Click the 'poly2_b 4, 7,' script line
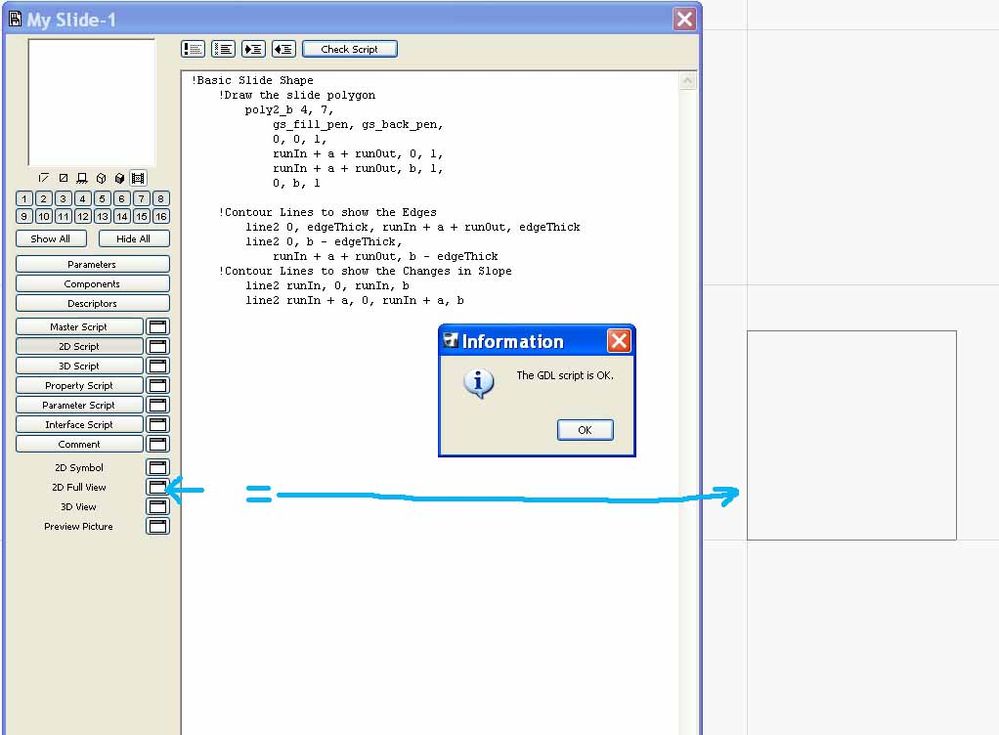Viewport: 999px width, 735px height. [x=289, y=110]
